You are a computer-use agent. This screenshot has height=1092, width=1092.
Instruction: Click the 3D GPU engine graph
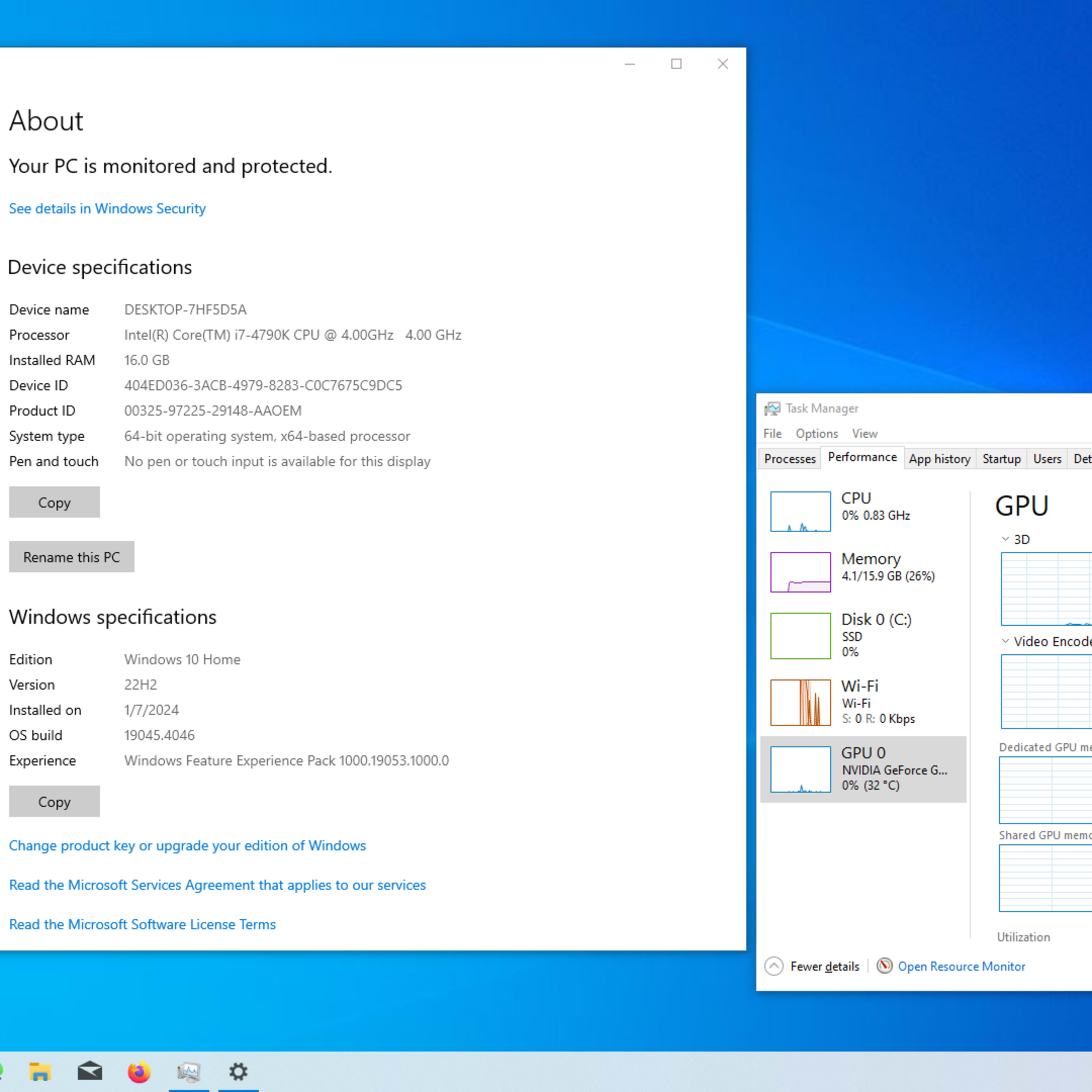[1046, 589]
